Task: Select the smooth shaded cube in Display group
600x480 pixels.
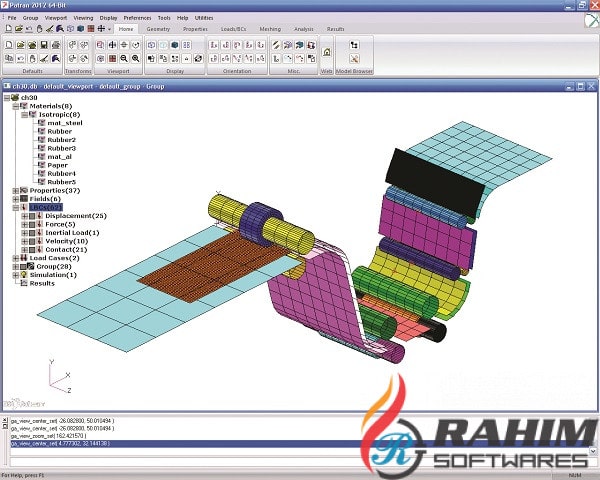Action: click(175, 45)
